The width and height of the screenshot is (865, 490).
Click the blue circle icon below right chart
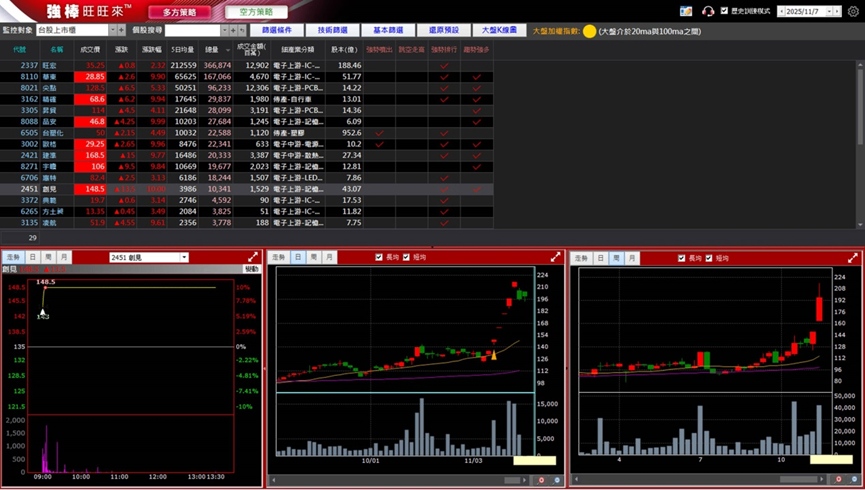click(x=856, y=481)
